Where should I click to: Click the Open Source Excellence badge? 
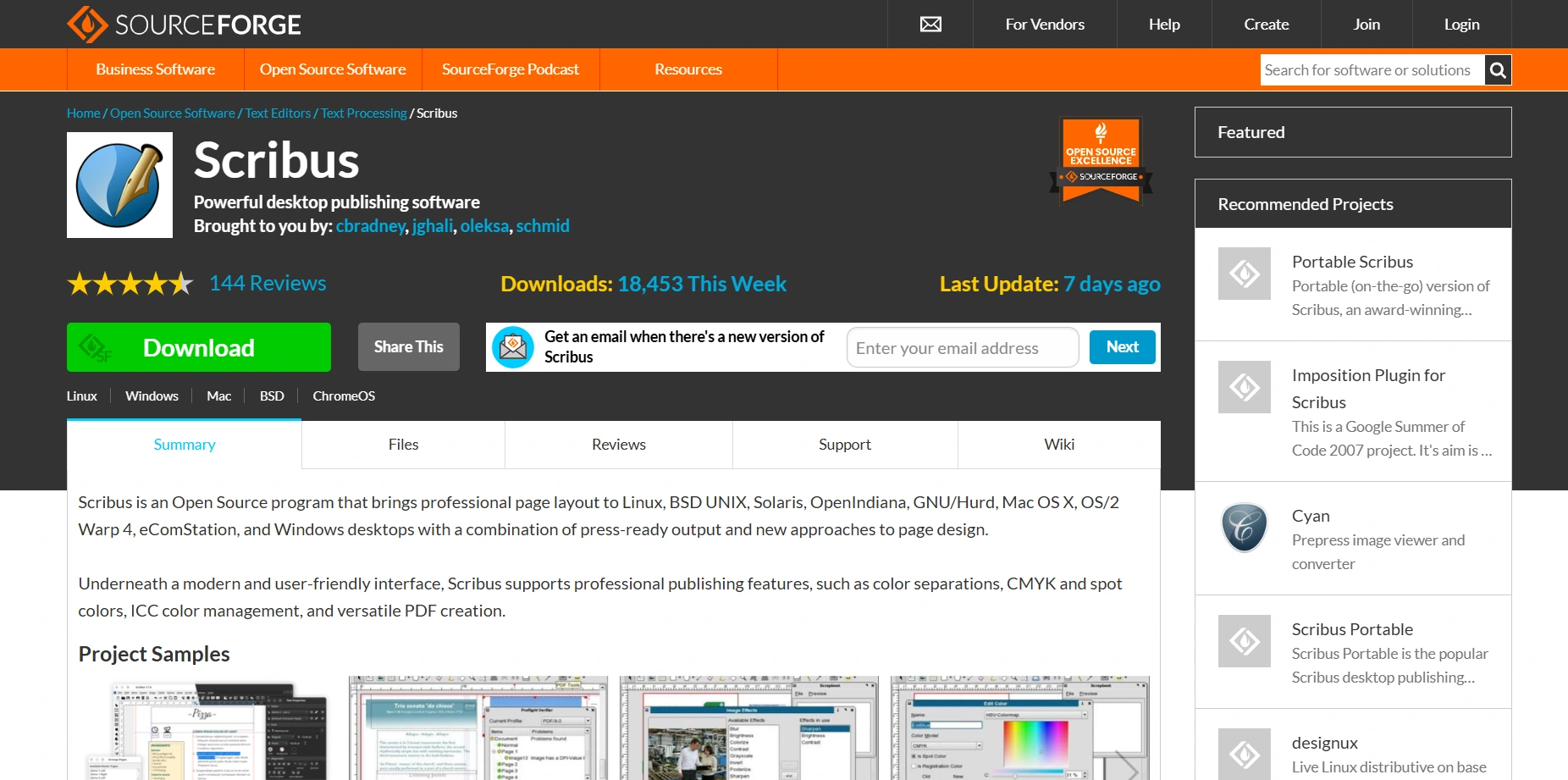click(x=1101, y=161)
